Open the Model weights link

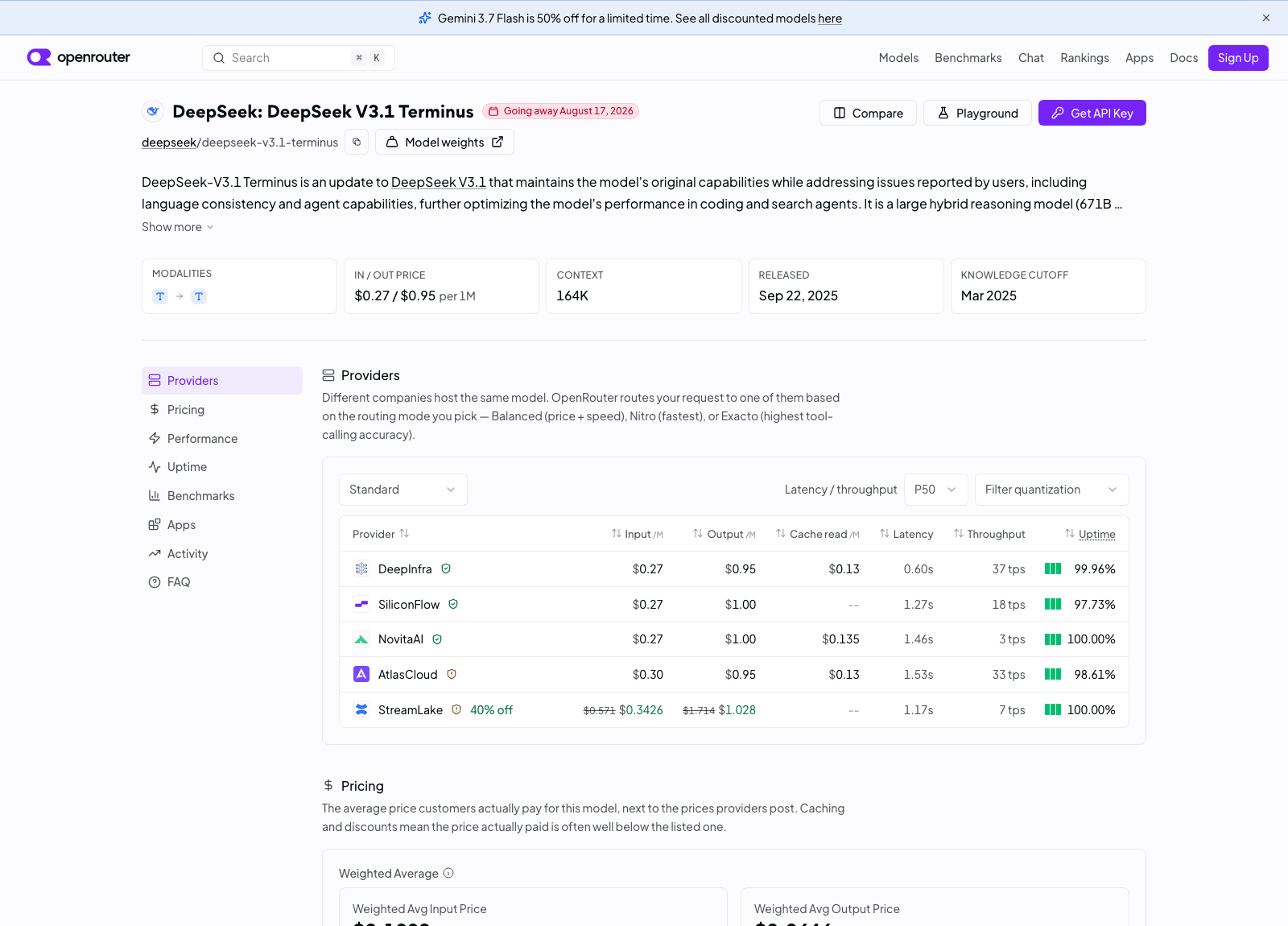(444, 142)
